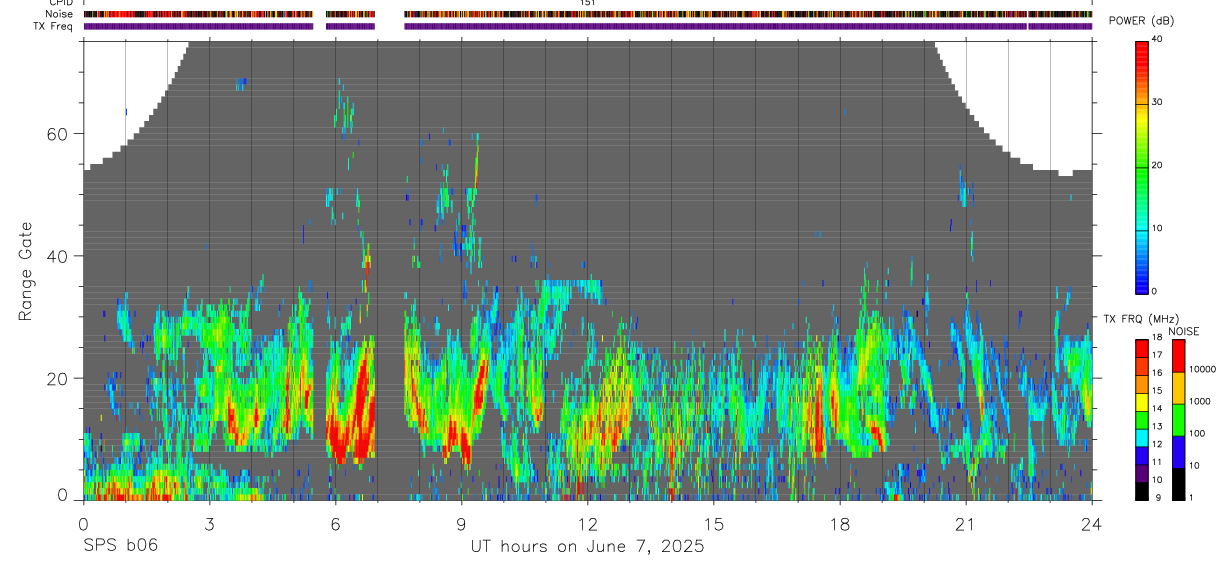Click the 21 hour axis label

coord(965,524)
